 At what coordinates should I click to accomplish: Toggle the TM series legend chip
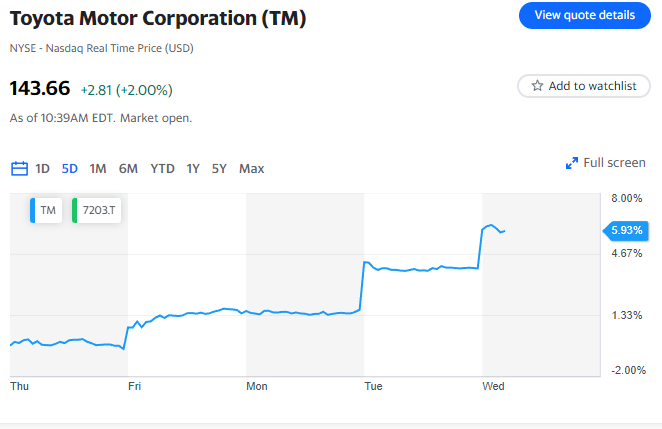pos(48,210)
